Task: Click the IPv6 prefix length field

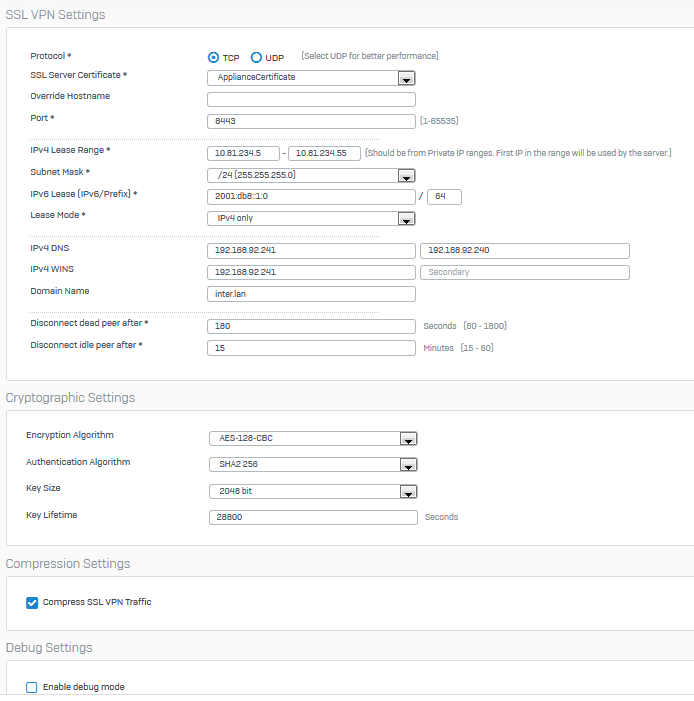Action: coord(444,197)
